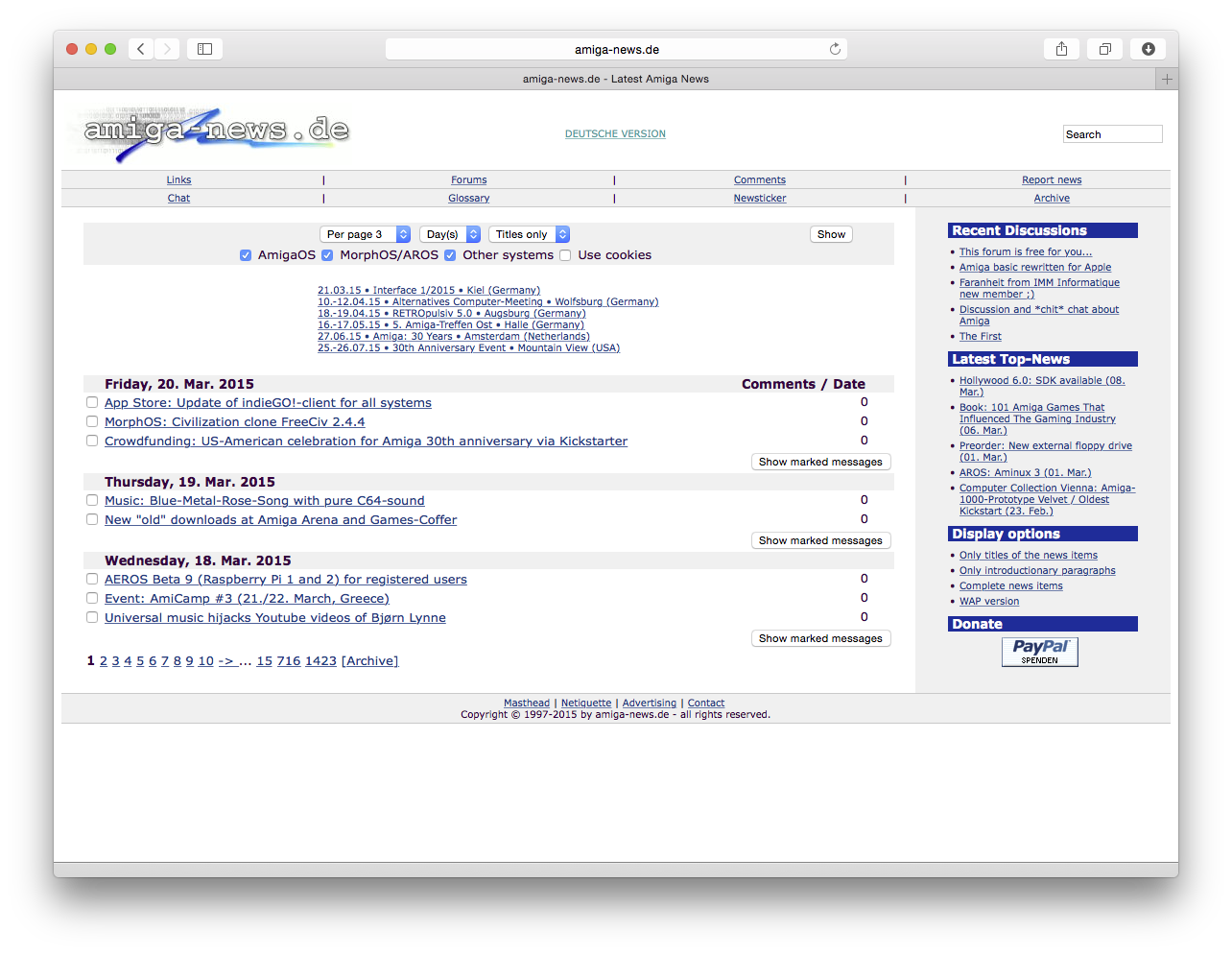Viewport: 1232px width, 954px height.
Task: Open the Downloads icon
Action: pos(1148,49)
